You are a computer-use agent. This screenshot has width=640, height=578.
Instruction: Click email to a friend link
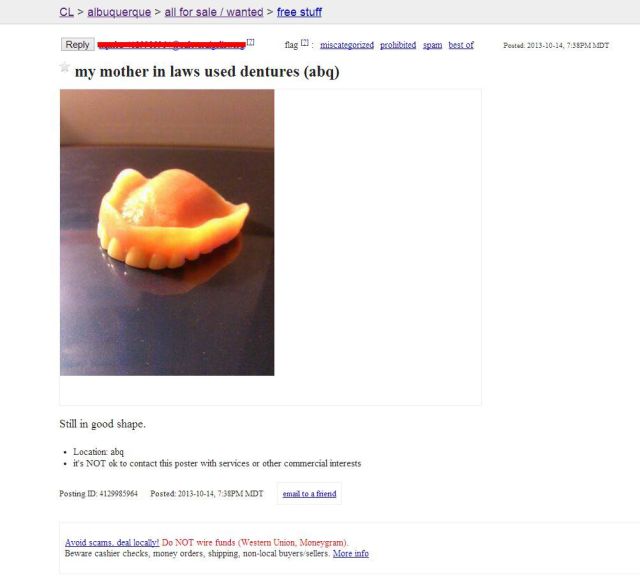pyautogui.click(x=309, y=494)
